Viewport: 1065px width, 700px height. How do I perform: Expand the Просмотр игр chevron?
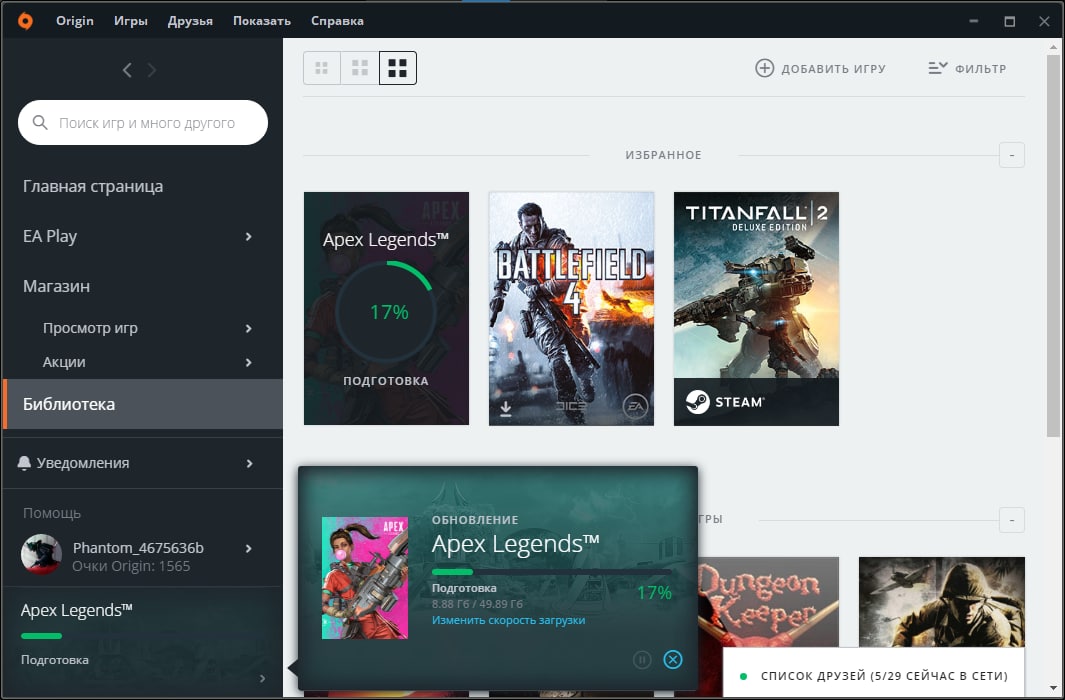coord(249,329)
